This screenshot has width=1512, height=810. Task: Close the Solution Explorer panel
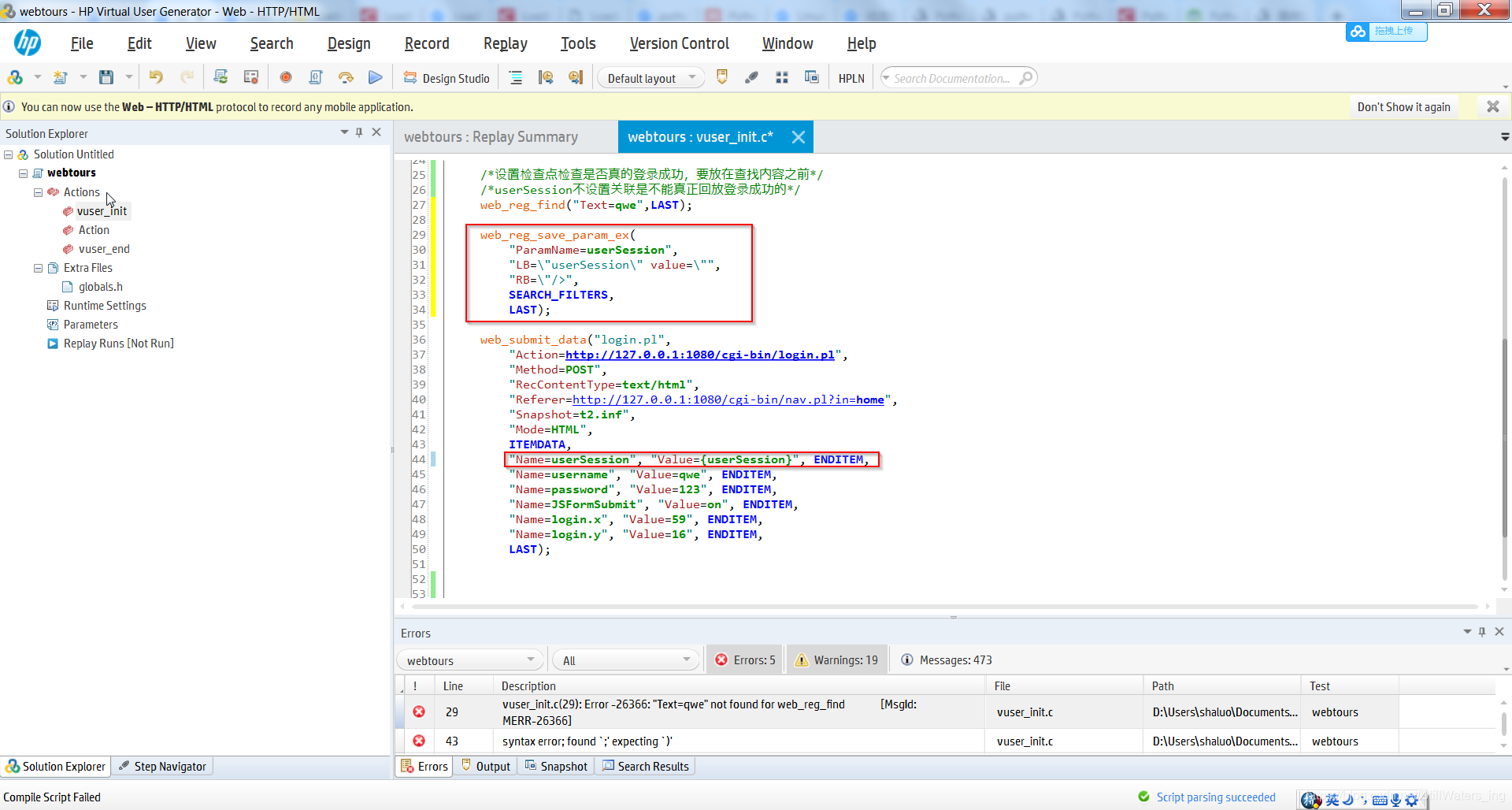(x=376, y=132)
